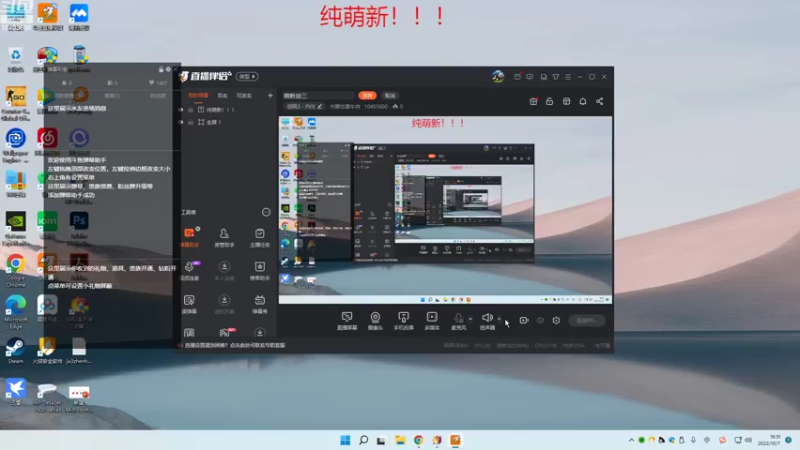Toggle the padlock icon beside the store icon
This screenshot has width=800, height=450.
[549, 102]
